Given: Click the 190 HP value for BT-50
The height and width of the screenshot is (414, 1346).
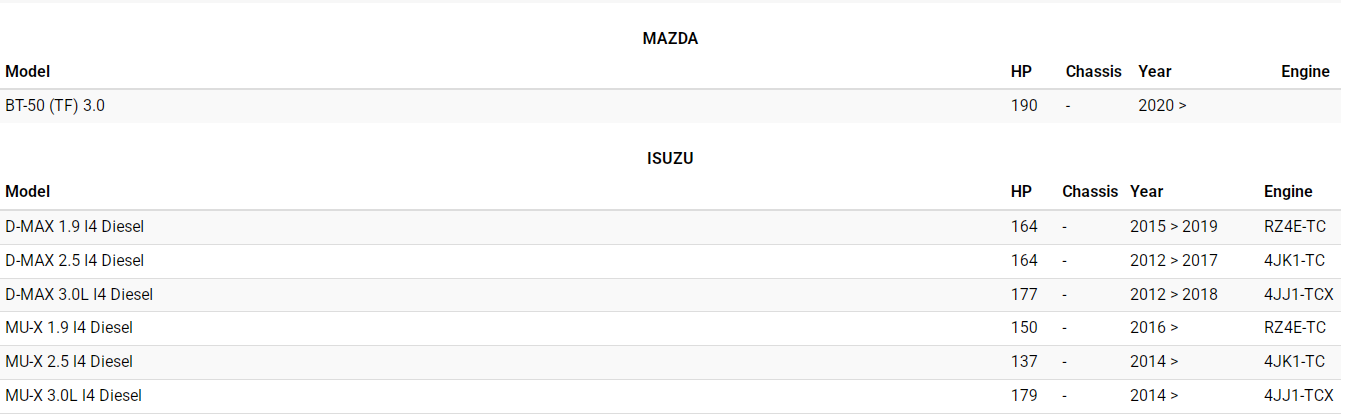Looking at the screenshot, I should tap(1024, 105).
